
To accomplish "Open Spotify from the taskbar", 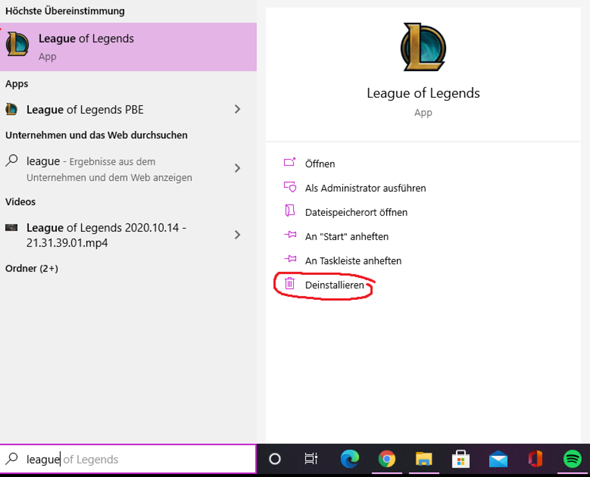I will (x=572, y=459).
